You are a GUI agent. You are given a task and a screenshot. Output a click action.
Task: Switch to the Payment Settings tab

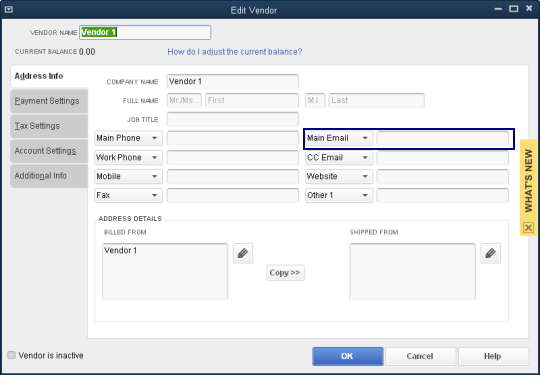click(x=49, y=101)
